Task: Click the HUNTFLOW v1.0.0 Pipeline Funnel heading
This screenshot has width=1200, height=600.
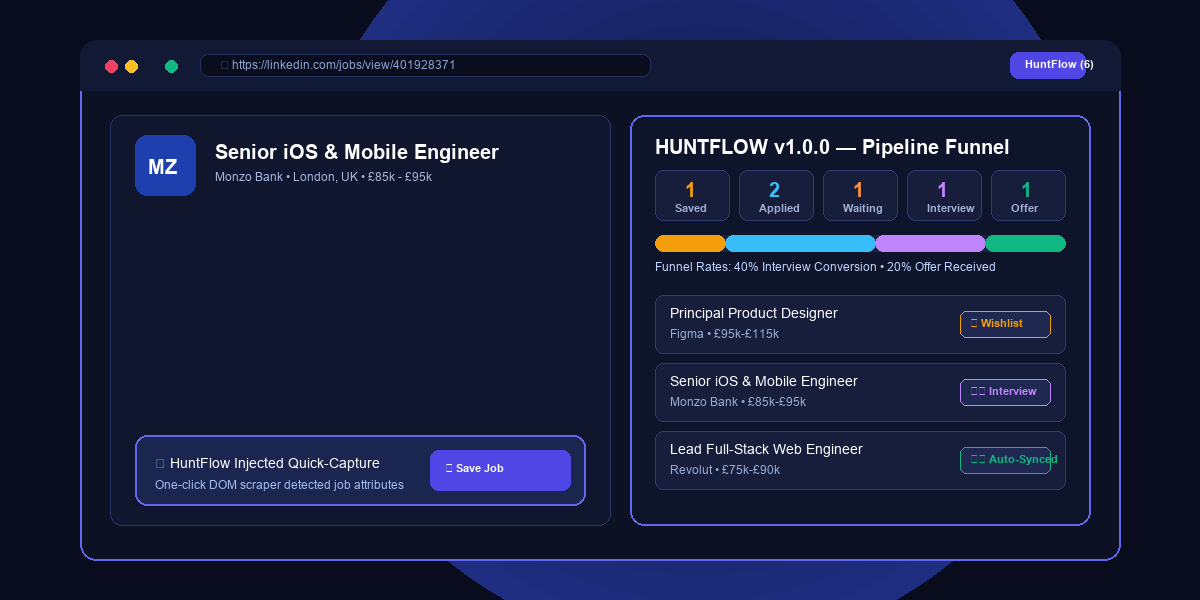Action: point(832,147)
